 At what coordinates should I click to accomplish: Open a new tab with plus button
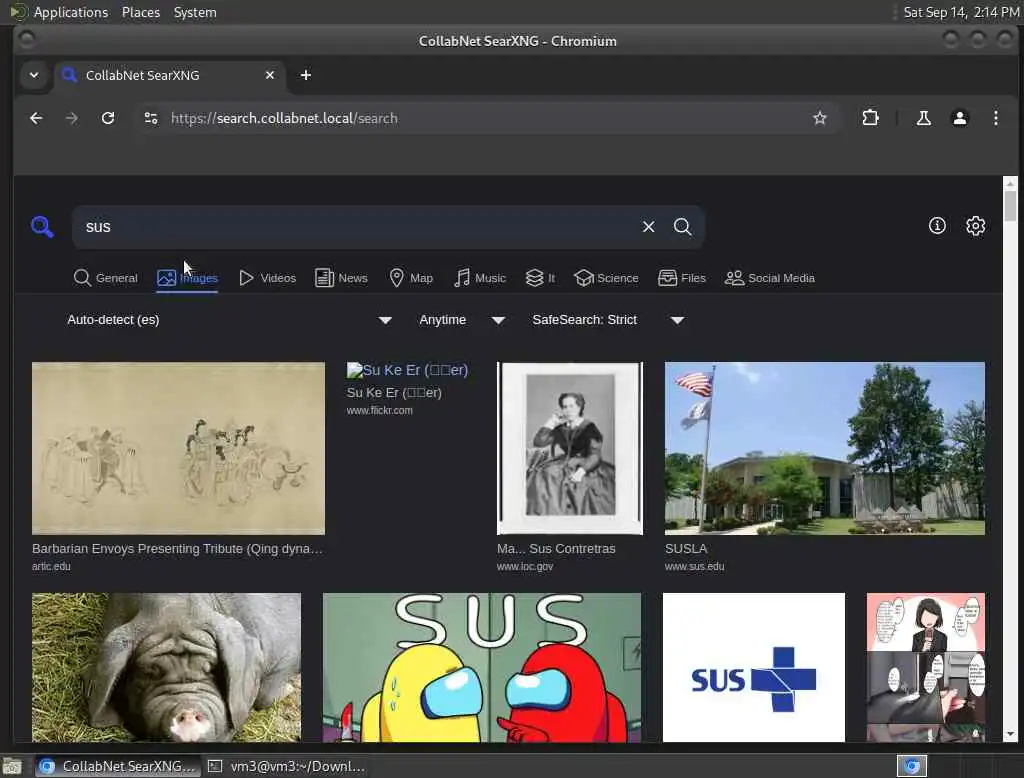click(306, 75)
